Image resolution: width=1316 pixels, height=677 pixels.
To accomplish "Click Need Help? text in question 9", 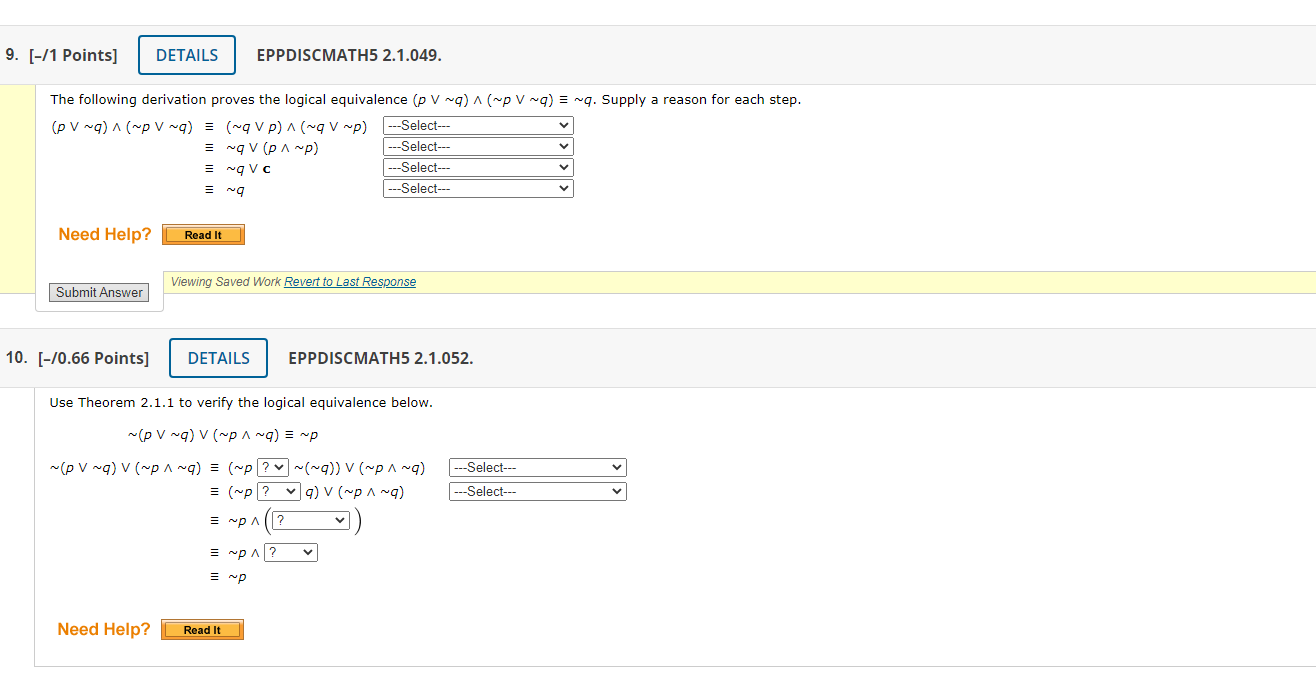I will pos(105,234).
